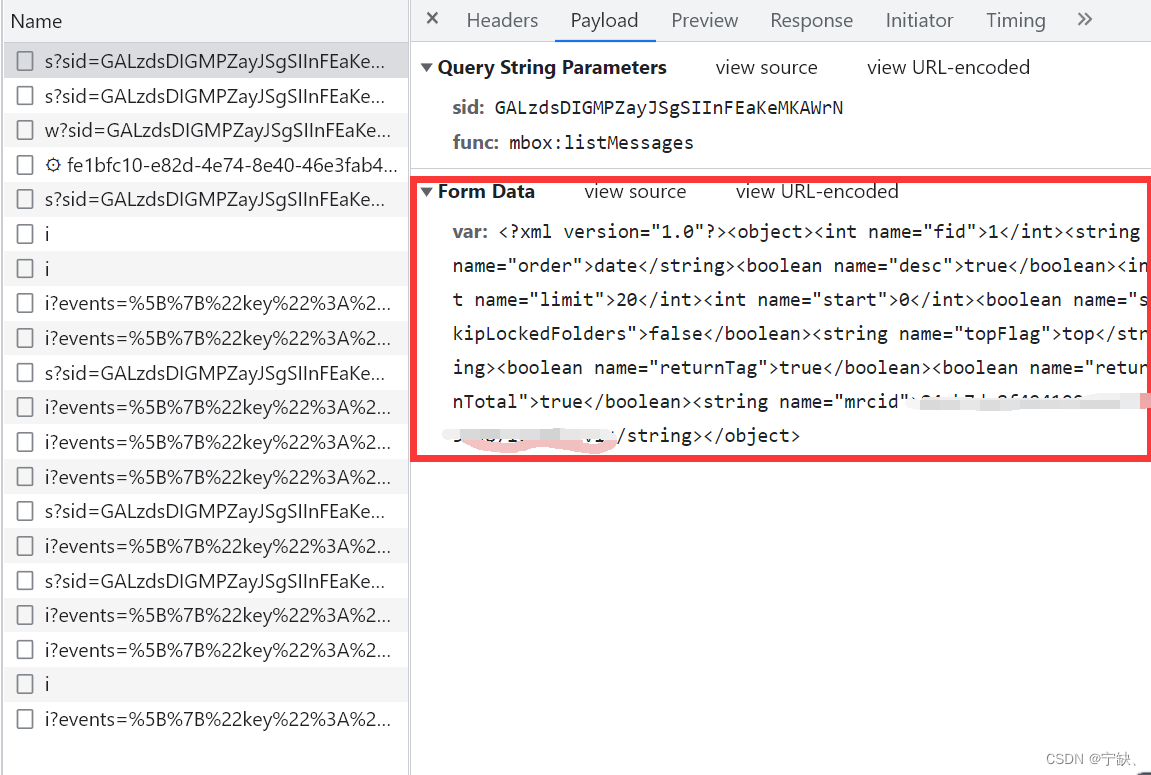1151x775 pixels.
Task: Collapse the Form Data section
Action: (428, 191)
